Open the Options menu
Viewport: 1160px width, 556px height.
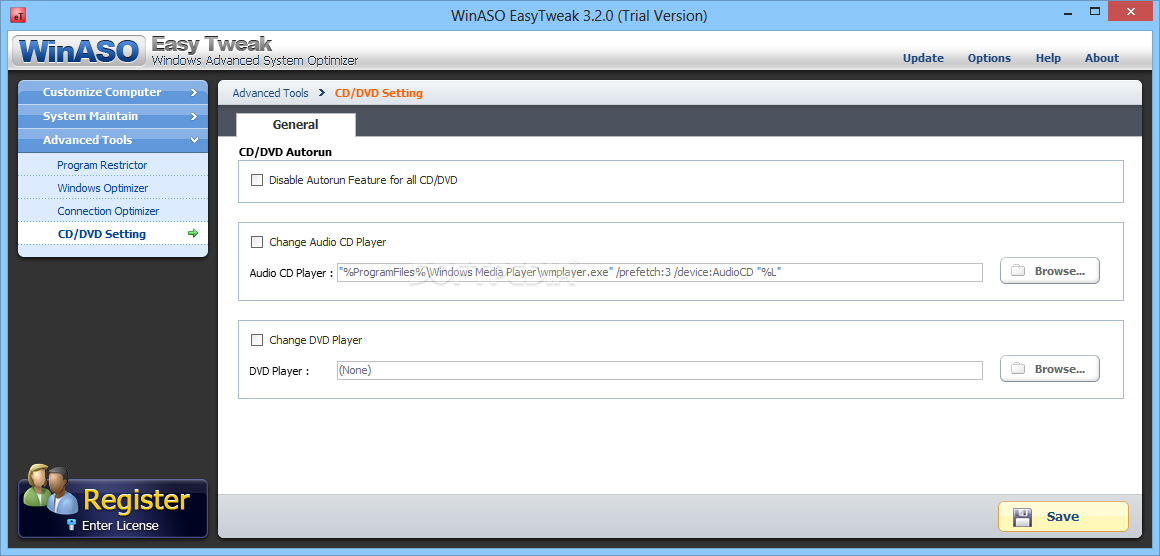(x=989, y=58)
